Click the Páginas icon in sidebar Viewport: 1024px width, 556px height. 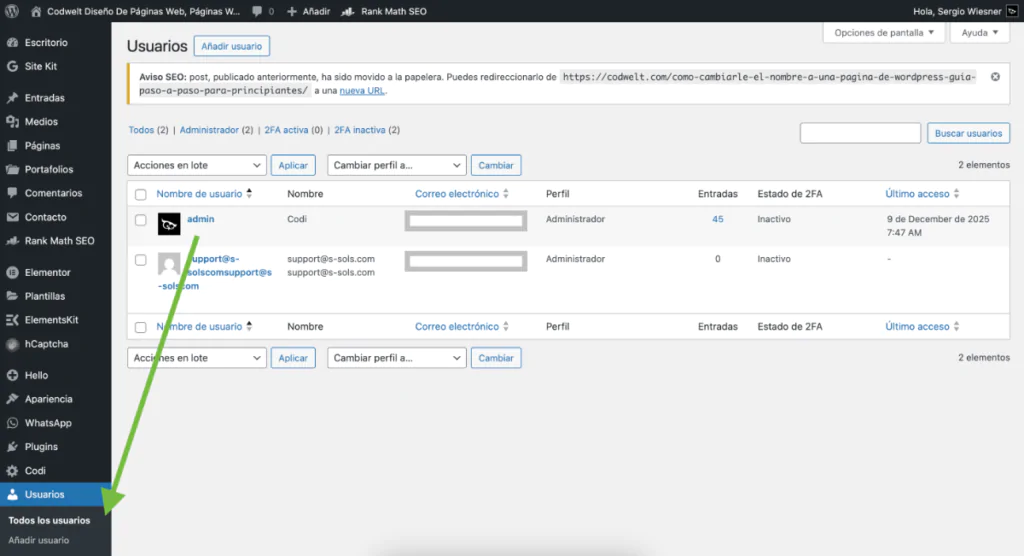(x=12, y=146)
